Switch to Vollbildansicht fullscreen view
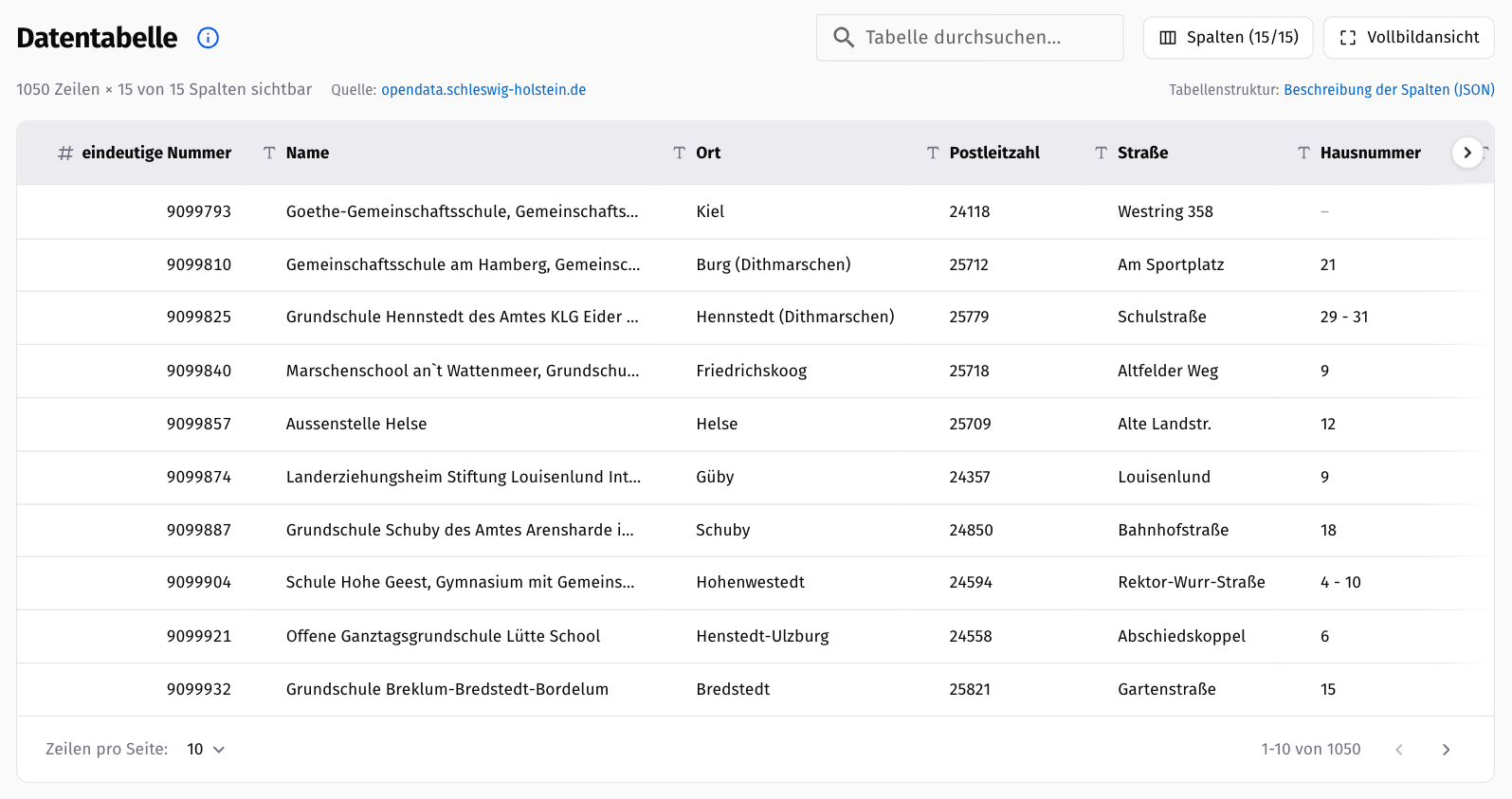The width and height of the screenshot is (1512, 799). [1409, 38]
